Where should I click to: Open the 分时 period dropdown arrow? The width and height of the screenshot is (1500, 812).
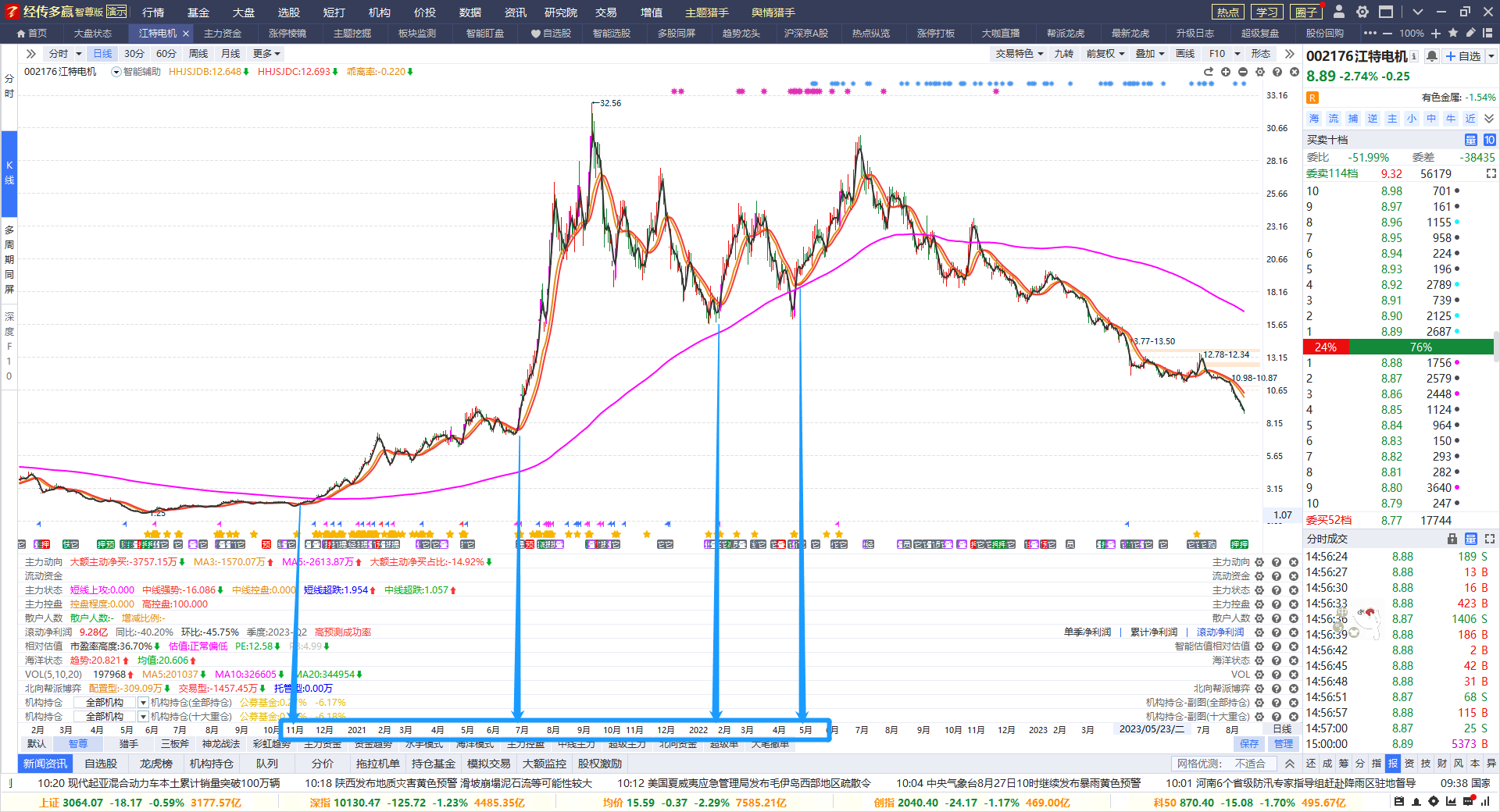tap(79, 54)
